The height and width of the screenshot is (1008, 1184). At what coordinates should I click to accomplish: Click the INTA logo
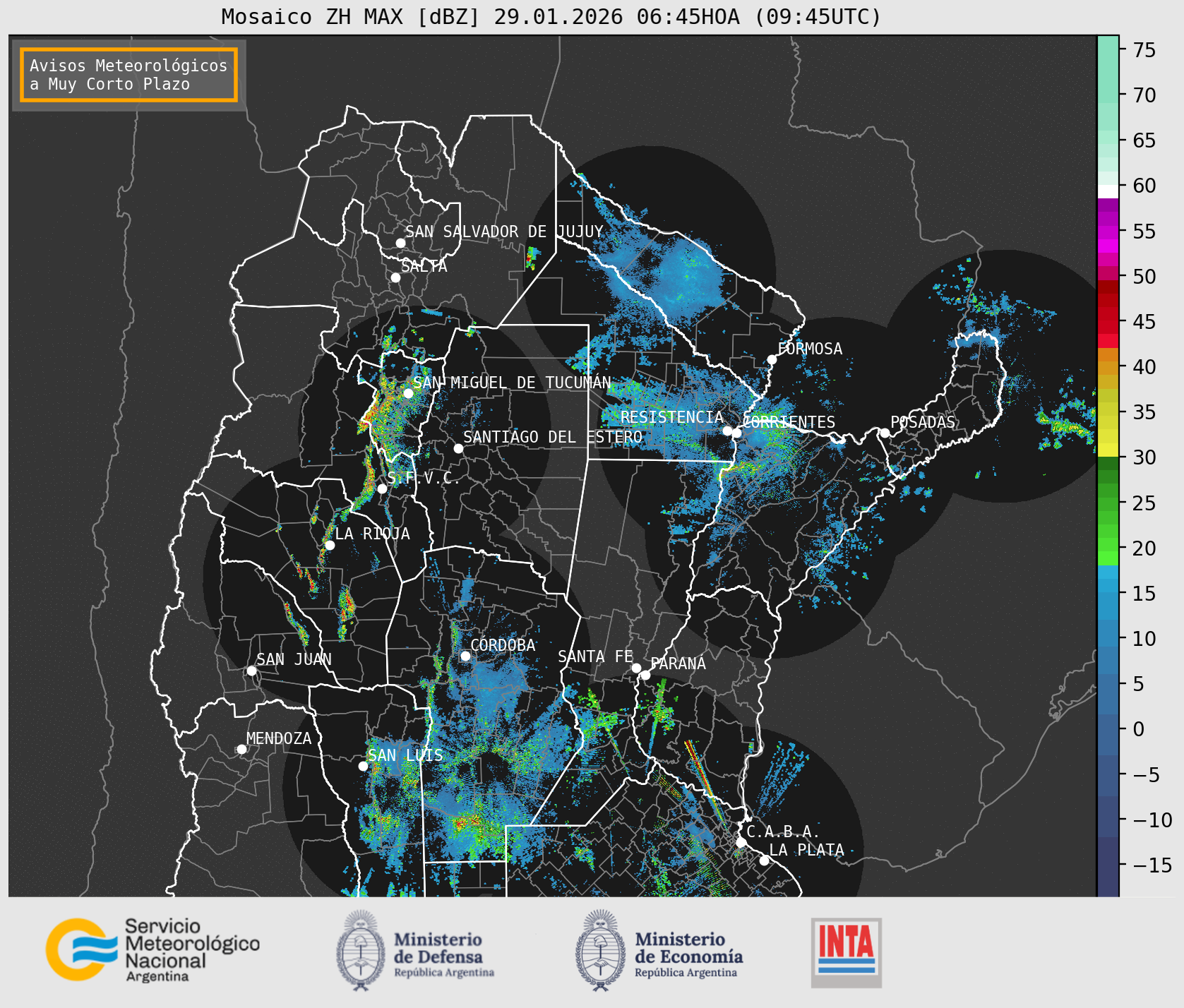846,952
